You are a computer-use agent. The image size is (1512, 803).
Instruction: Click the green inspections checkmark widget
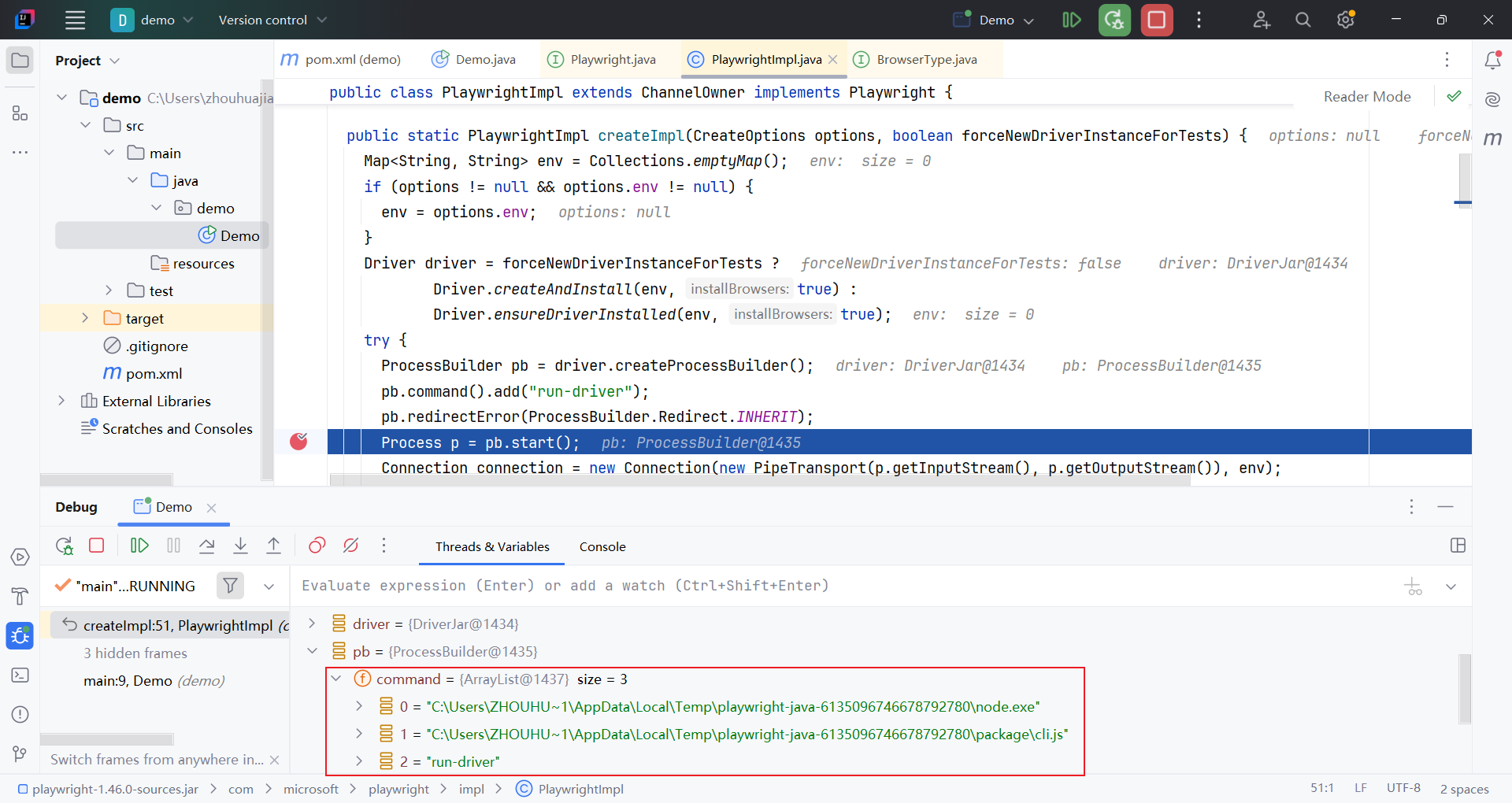click(1454, 96)
